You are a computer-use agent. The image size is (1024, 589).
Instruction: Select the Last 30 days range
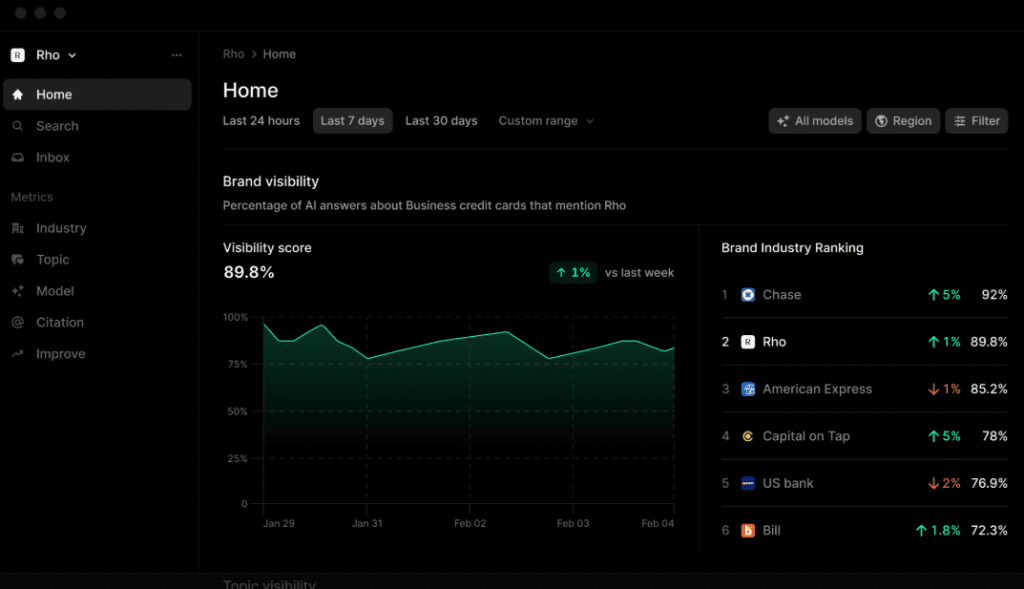click(x=441, y=121)
